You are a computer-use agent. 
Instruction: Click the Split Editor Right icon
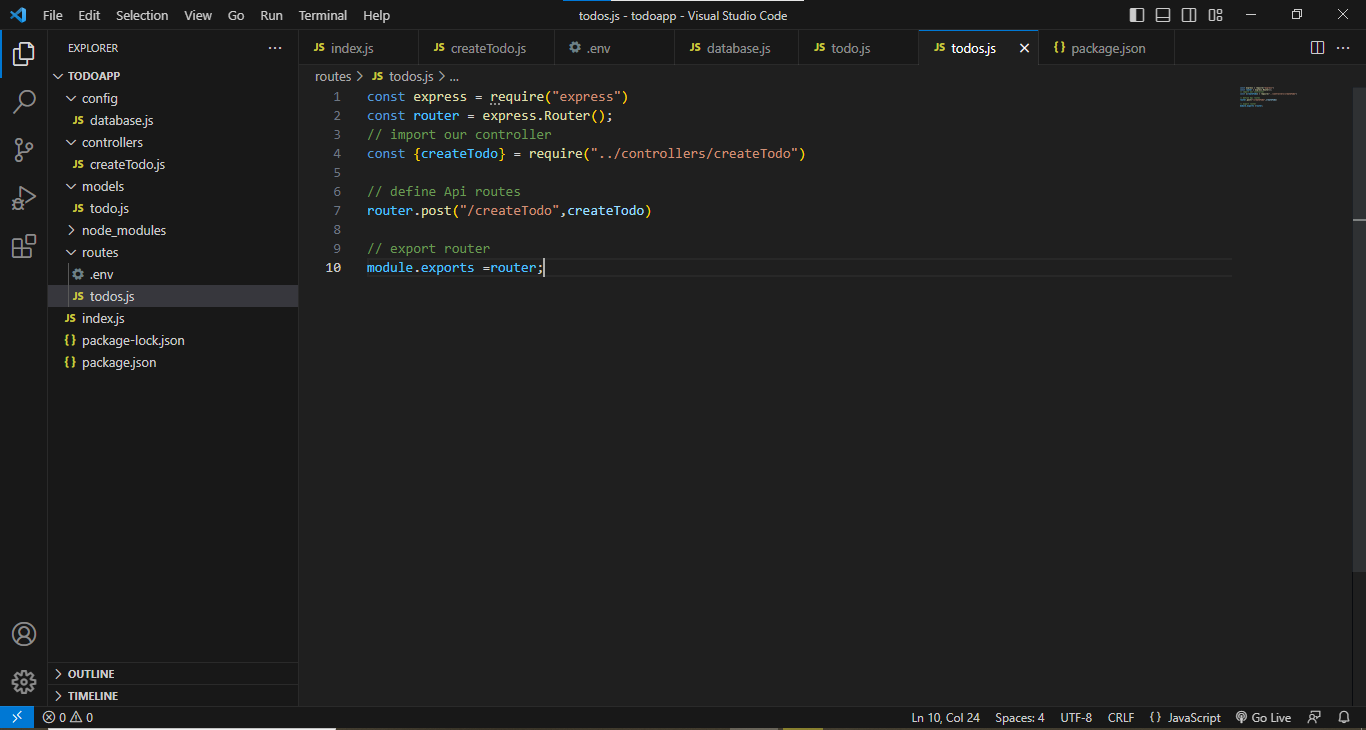click(x=1317, y=48)
